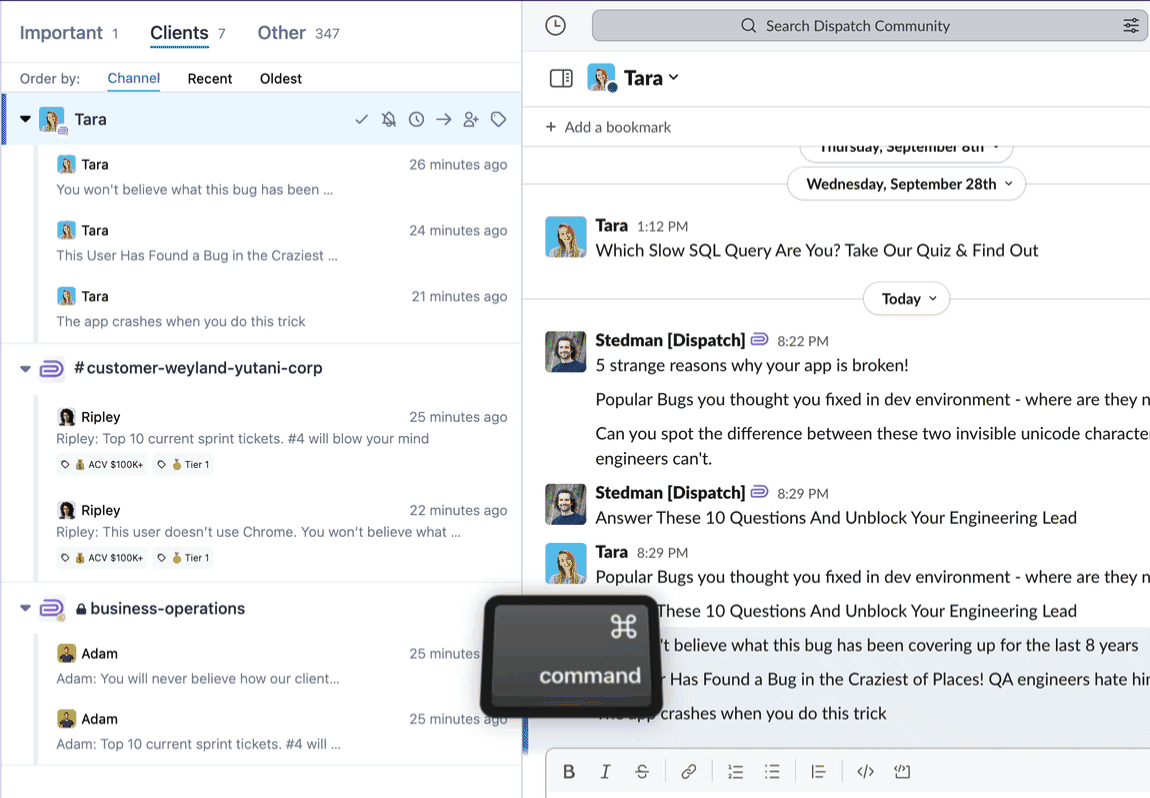Image resolution: width=1150 pixels, height=798 pixels.
Task: Add a bookmark to the conversation
Action: point(608,127)
